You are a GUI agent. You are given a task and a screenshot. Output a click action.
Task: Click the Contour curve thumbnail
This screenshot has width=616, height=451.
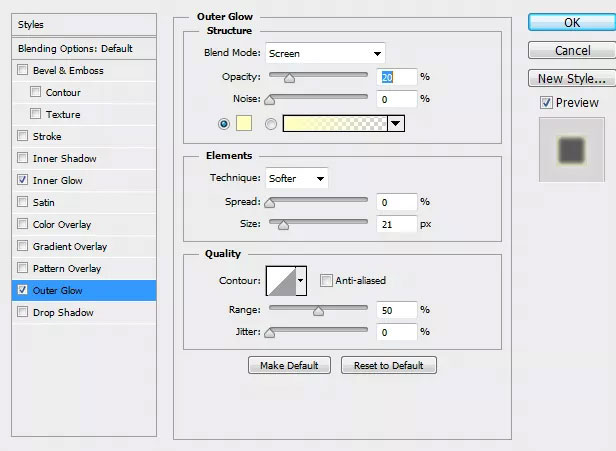[281, 280]
